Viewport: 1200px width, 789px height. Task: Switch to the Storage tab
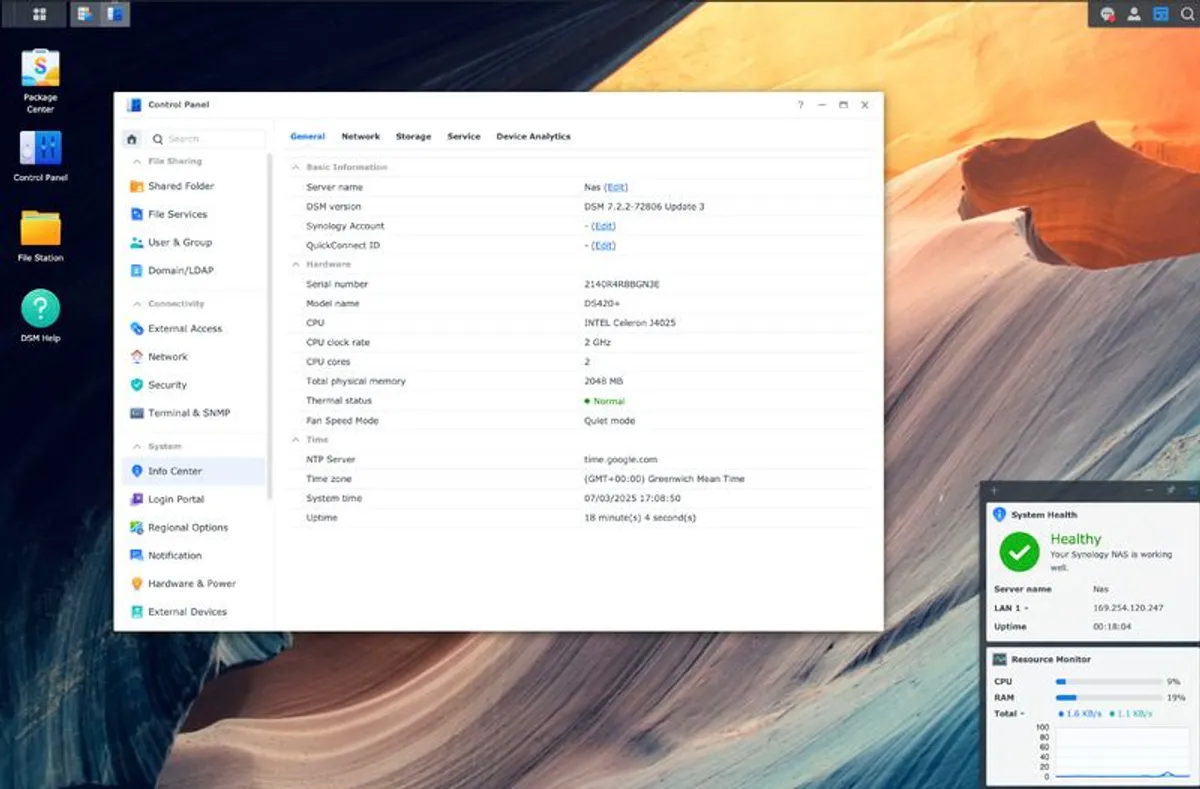[413, 136]
